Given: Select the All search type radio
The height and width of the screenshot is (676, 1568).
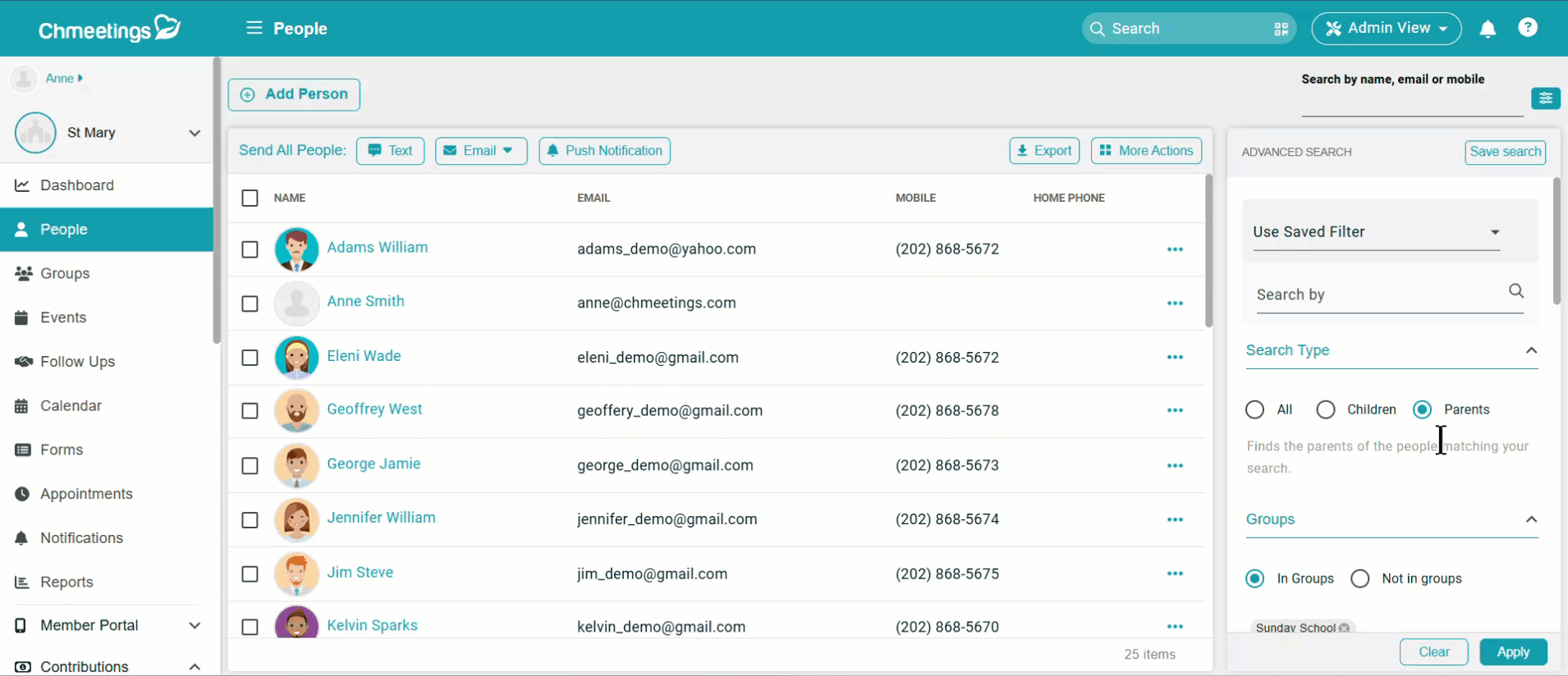Looking at the screenshot, I should coord(1254,409).
